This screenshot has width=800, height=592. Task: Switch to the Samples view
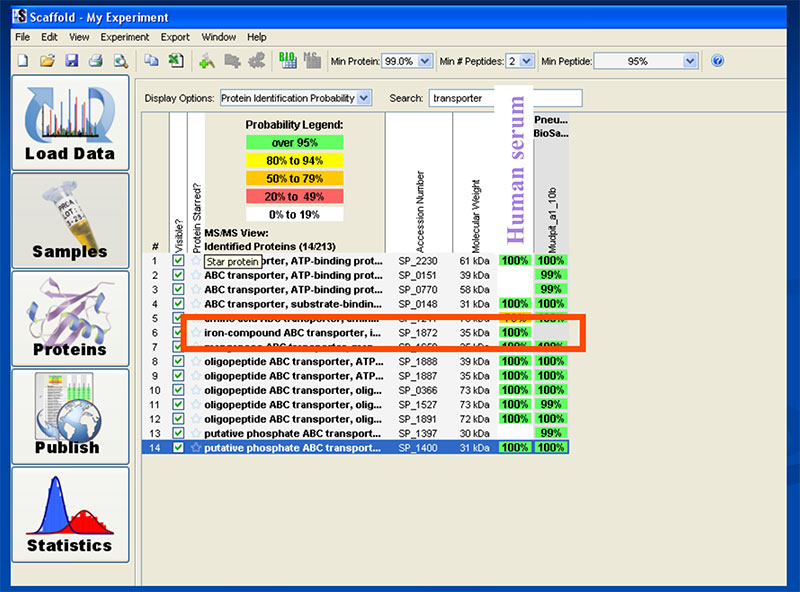70,220
